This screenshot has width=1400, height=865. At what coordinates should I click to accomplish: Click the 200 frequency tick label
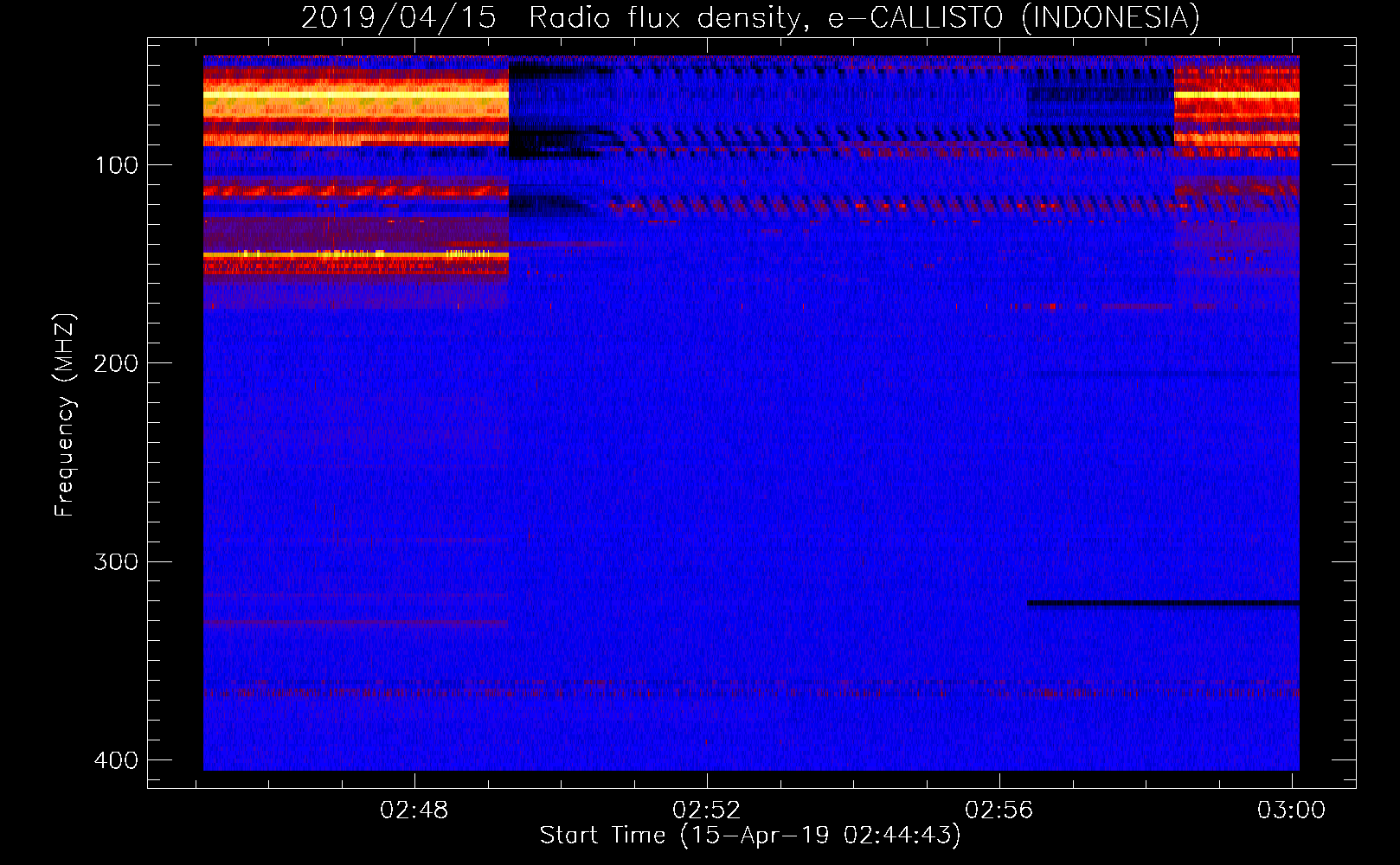tap(117, 363)
